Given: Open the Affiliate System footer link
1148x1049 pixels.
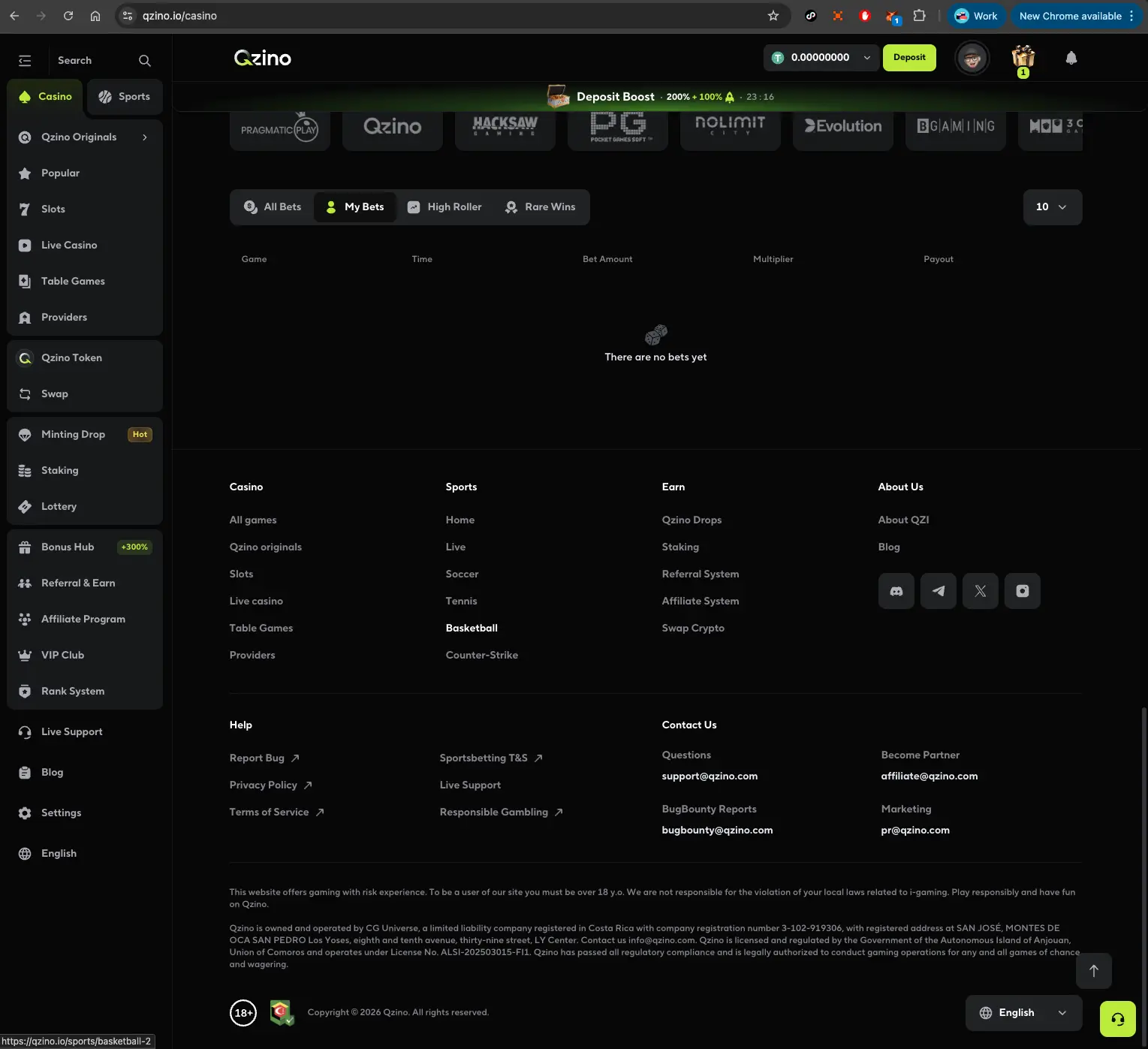Looking at the screenshot, I should 701,601.
